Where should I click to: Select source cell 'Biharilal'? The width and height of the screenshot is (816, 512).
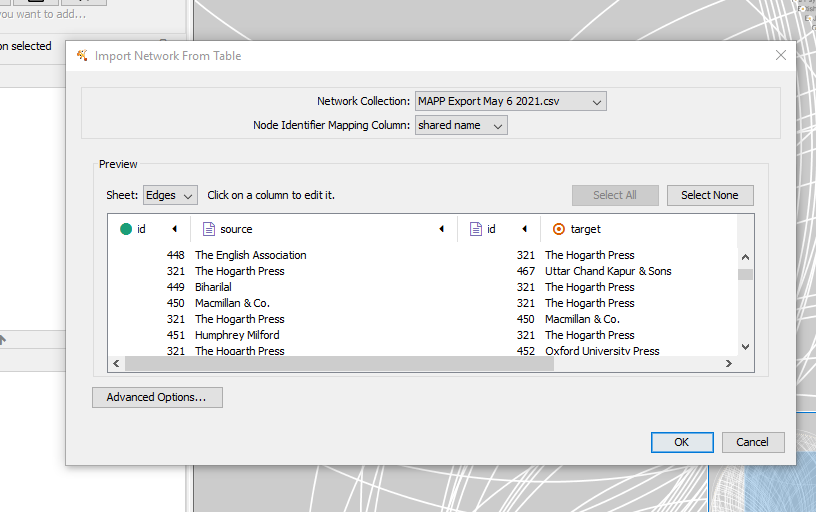[213, 287]
